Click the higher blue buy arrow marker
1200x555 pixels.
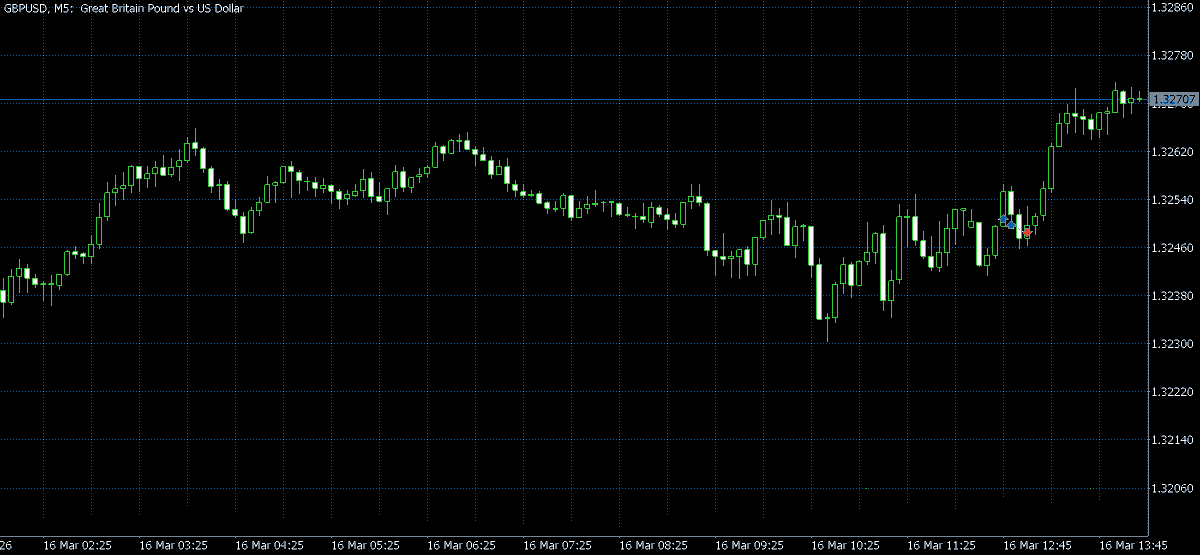pyautogui.click(x=1003, y=218)
